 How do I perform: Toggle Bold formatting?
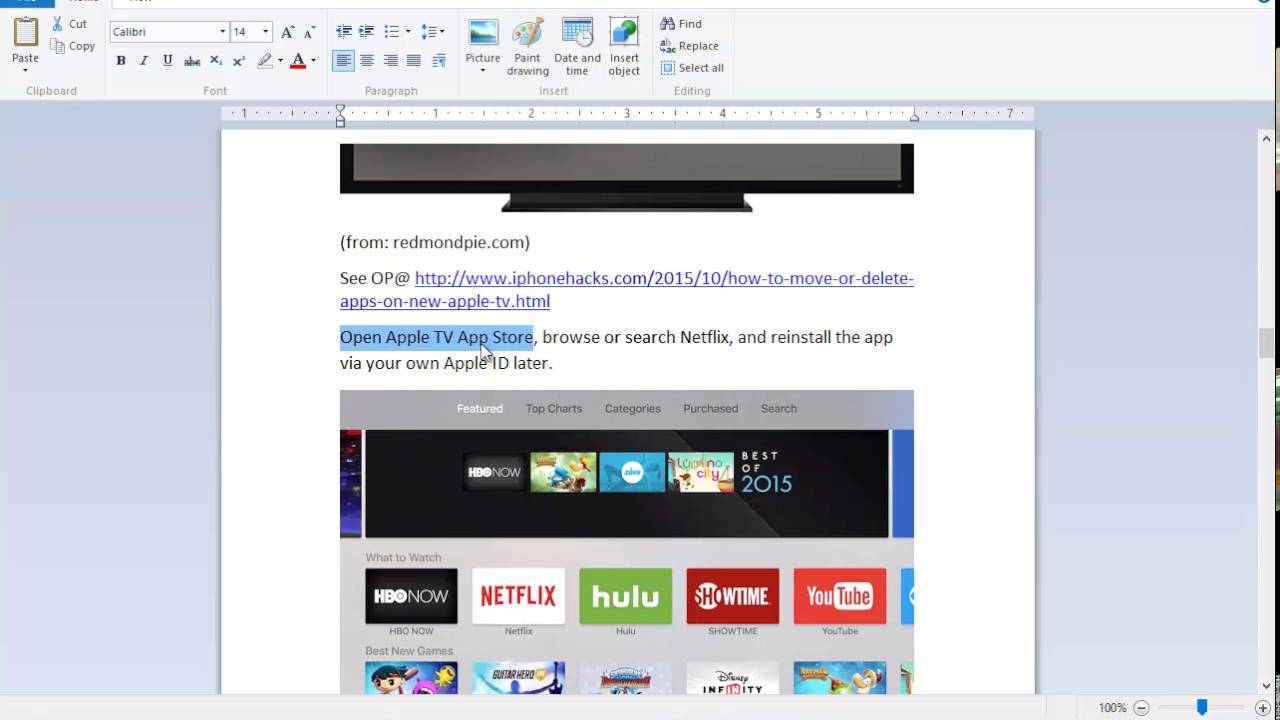(121, 61)
